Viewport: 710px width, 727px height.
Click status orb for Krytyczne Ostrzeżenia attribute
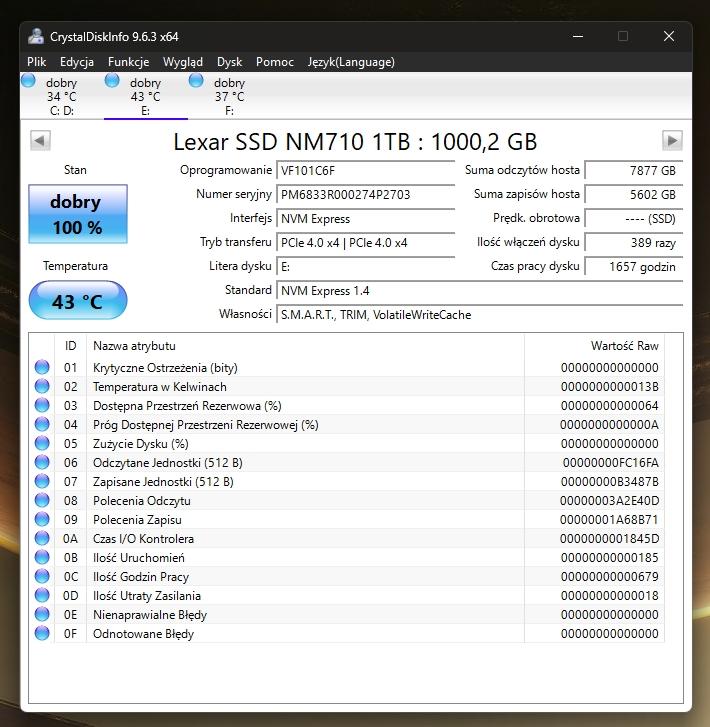(x=42, y=368)
